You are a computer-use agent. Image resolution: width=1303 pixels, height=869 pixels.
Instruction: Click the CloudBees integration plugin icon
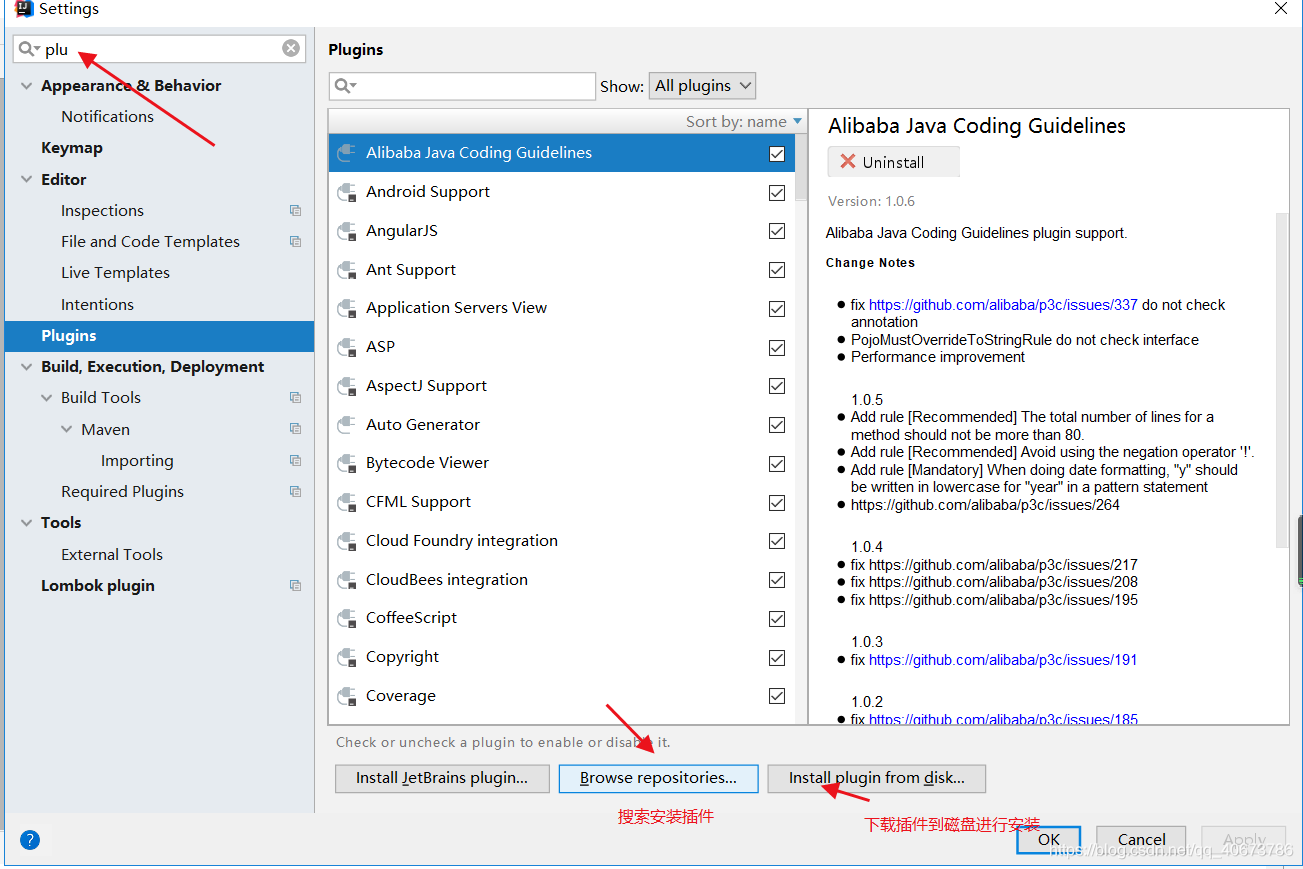click(347, 580)
